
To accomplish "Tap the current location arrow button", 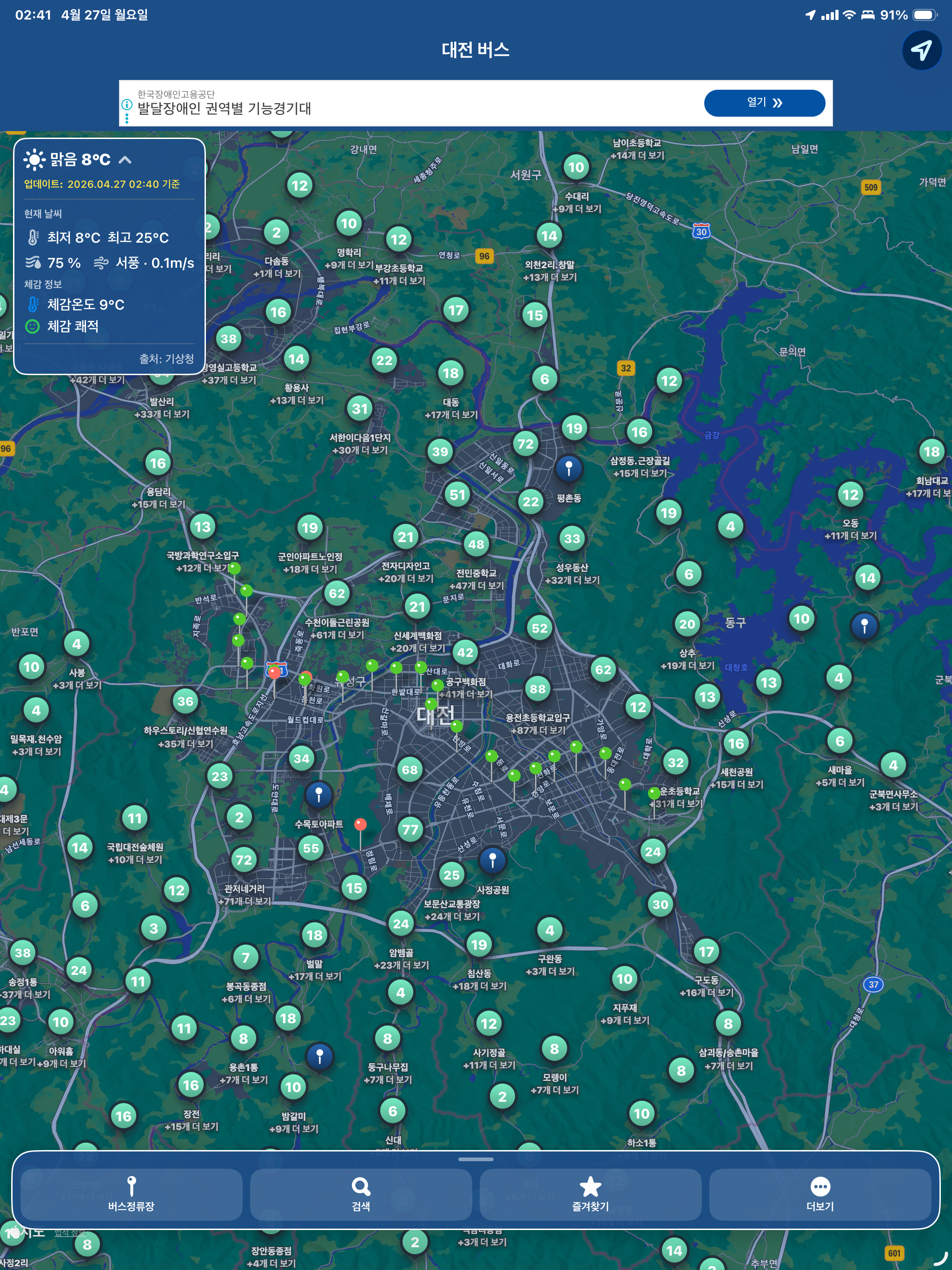I will (x=922, y=50).
